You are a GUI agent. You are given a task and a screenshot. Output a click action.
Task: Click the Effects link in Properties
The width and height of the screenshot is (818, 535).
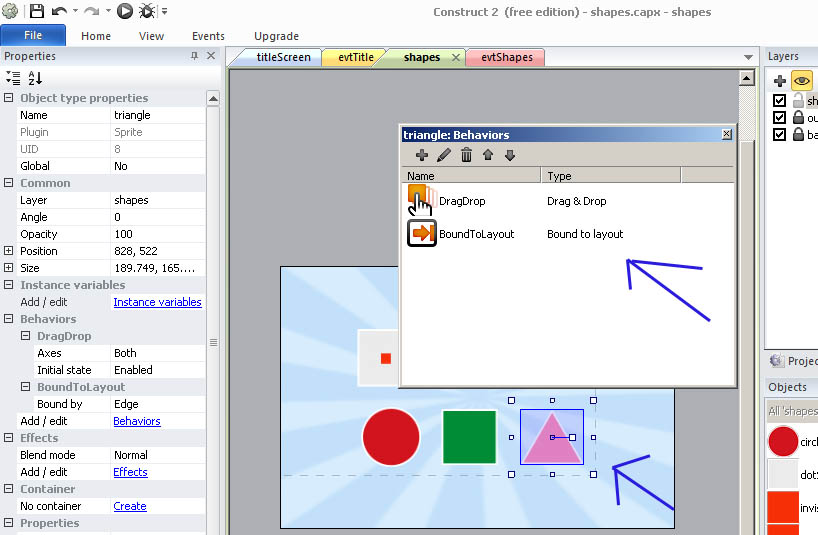[130, 472]
